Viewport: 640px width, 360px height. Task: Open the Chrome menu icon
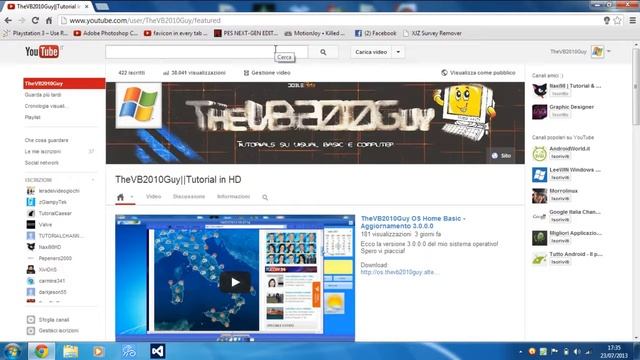click(x=632, y=20)
